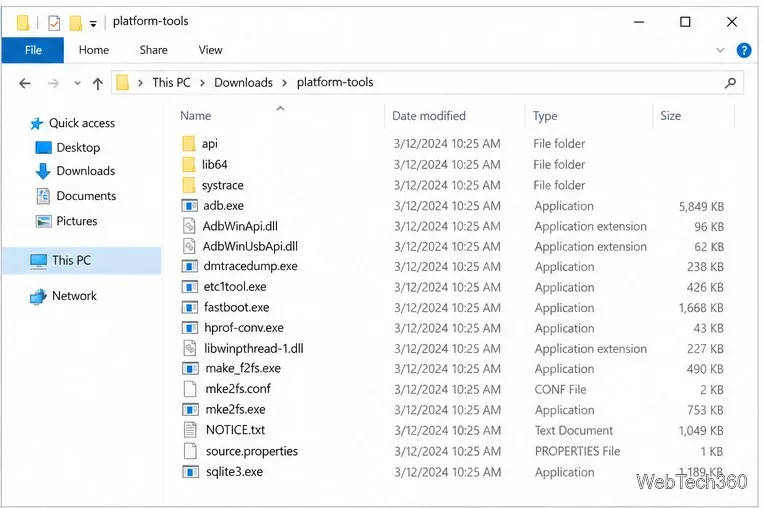
Task: Click This PC in the address bar
Action: [171, 83]
